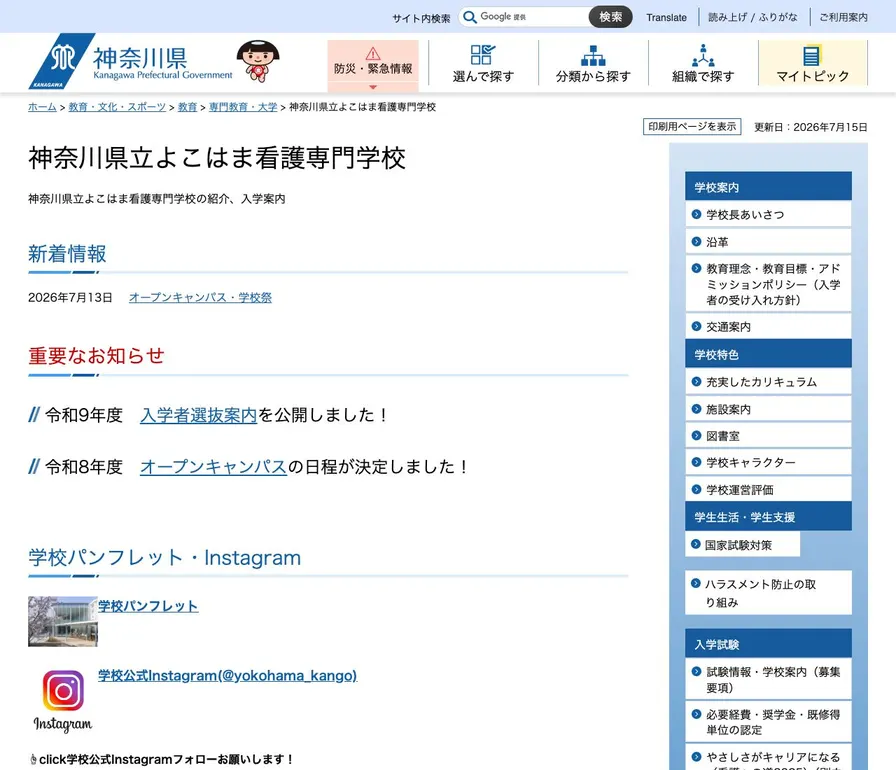
Task: Open オープンキャンパス schedule link under 令和8年度
Action: pos(213,467)
